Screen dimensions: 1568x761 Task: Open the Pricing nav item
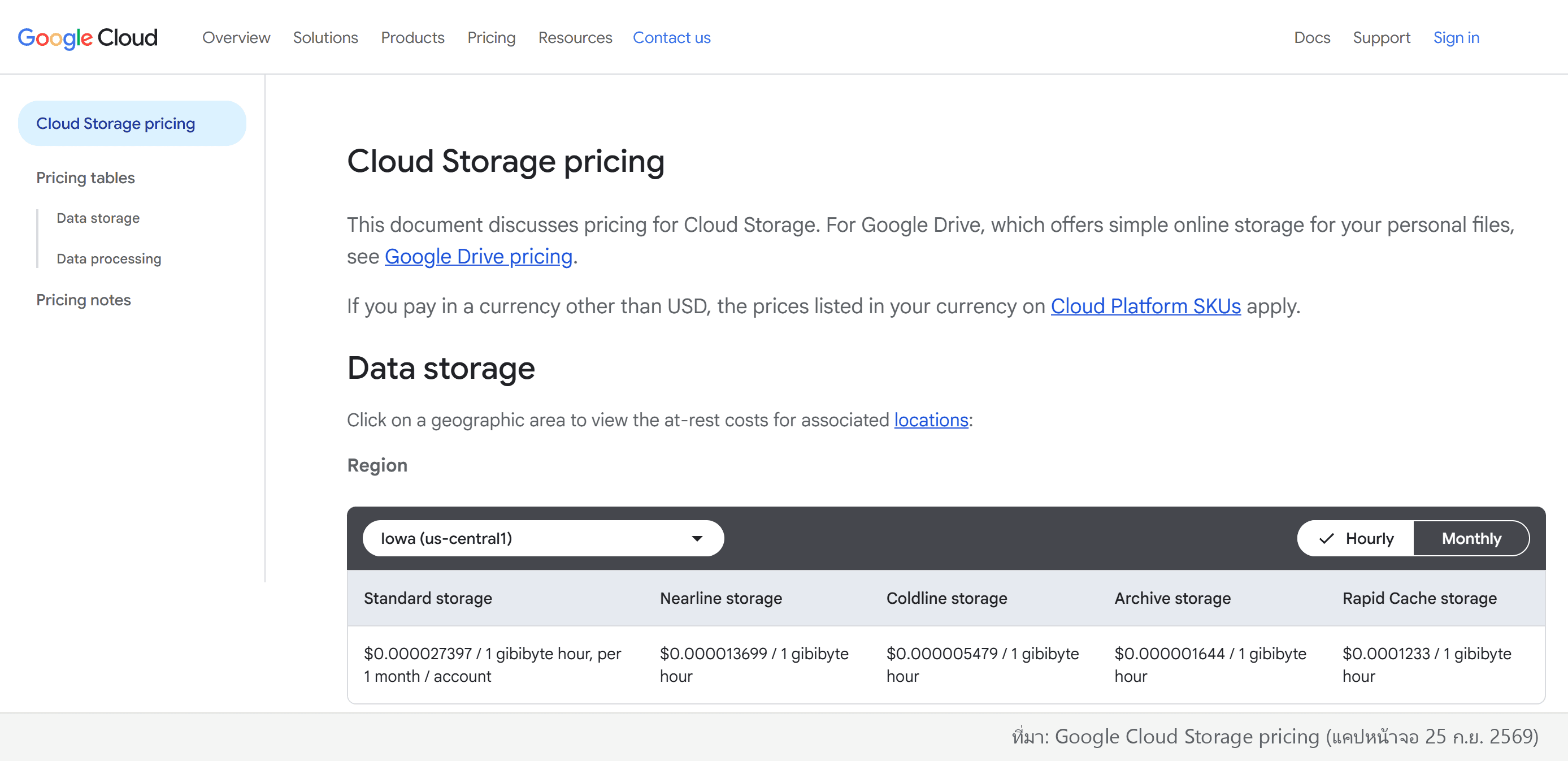pos(491,38)
